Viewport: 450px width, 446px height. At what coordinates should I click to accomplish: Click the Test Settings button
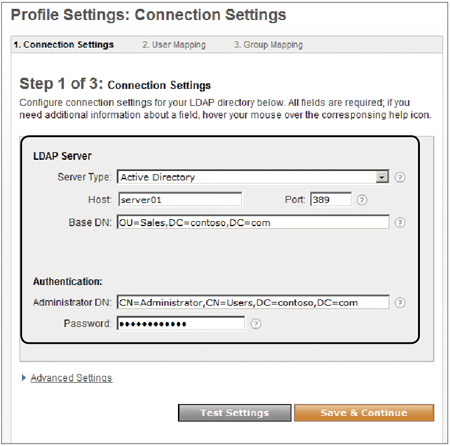[235, 413]
